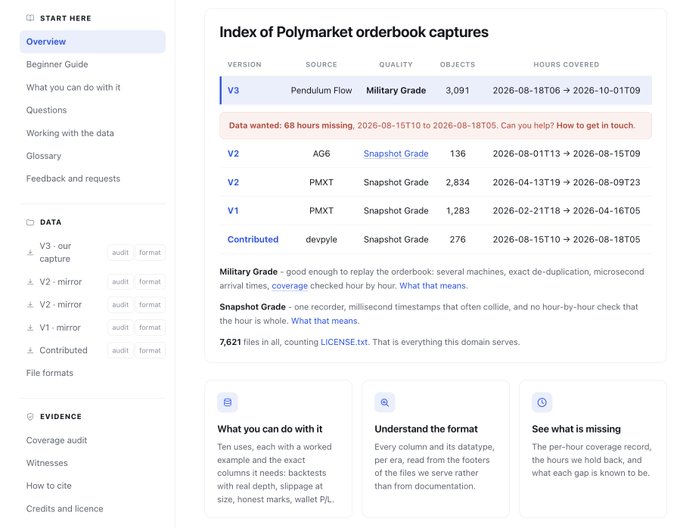Open Credits and licence page
This screenshot has width=680, height=528.
[65, 508]
